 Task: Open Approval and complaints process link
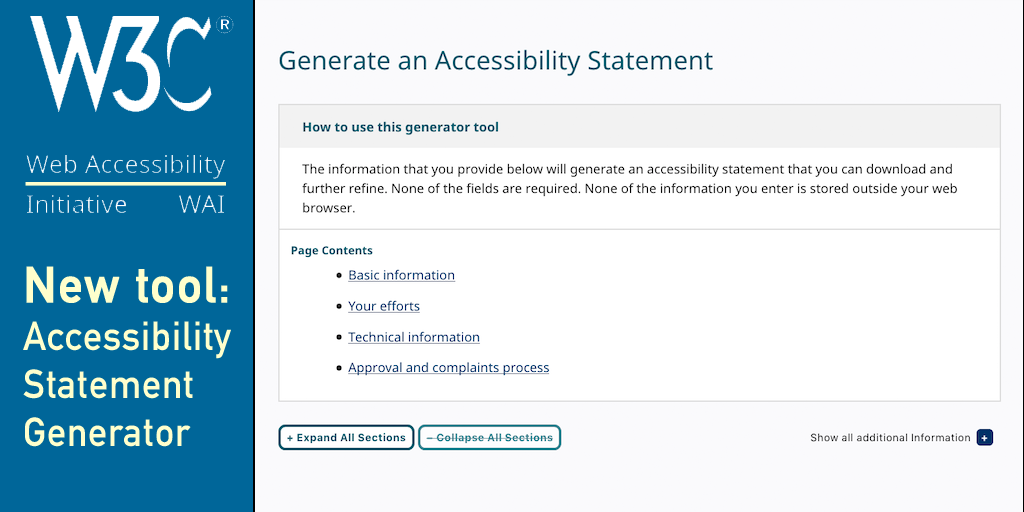coord(448,368)
